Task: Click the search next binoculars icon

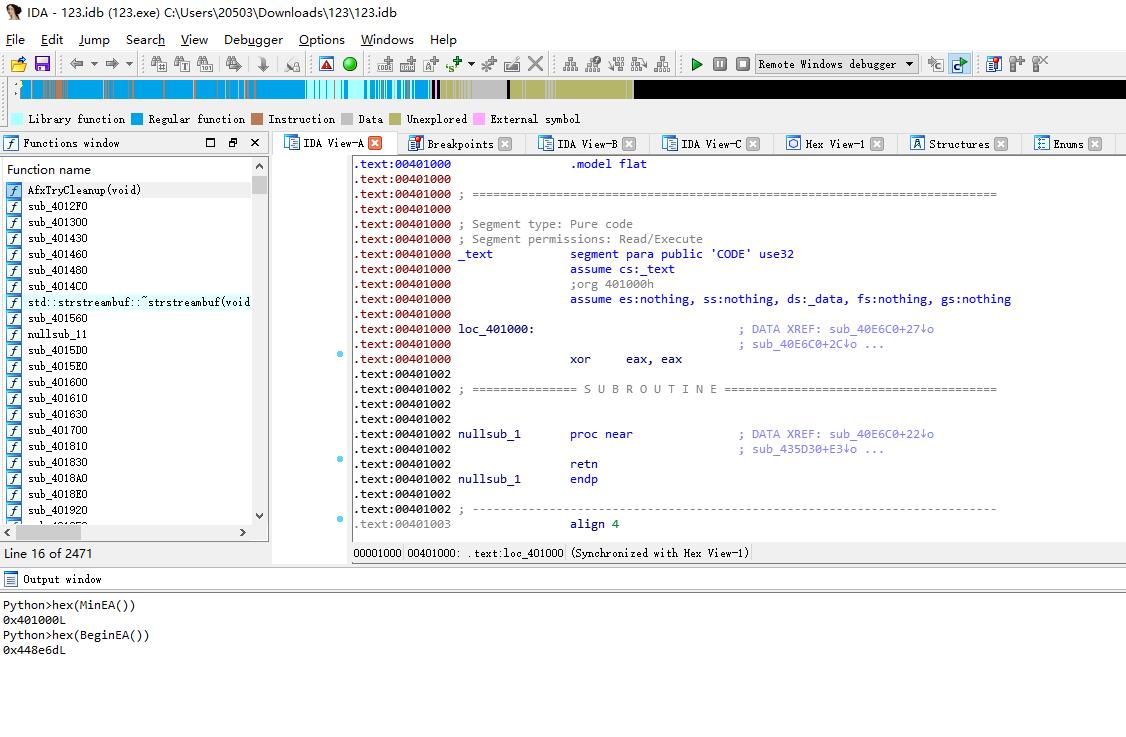Action: [233, 64]
